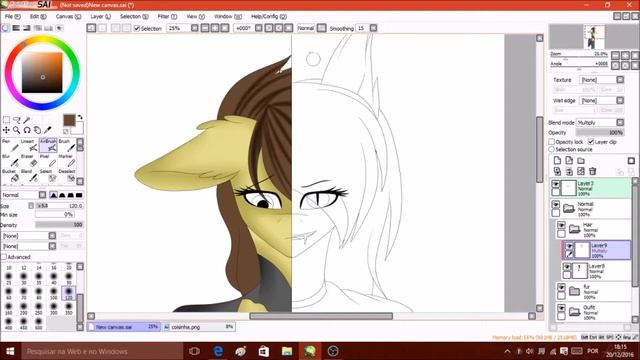Select the zoom magnifier tool

[x=17, y=130]
